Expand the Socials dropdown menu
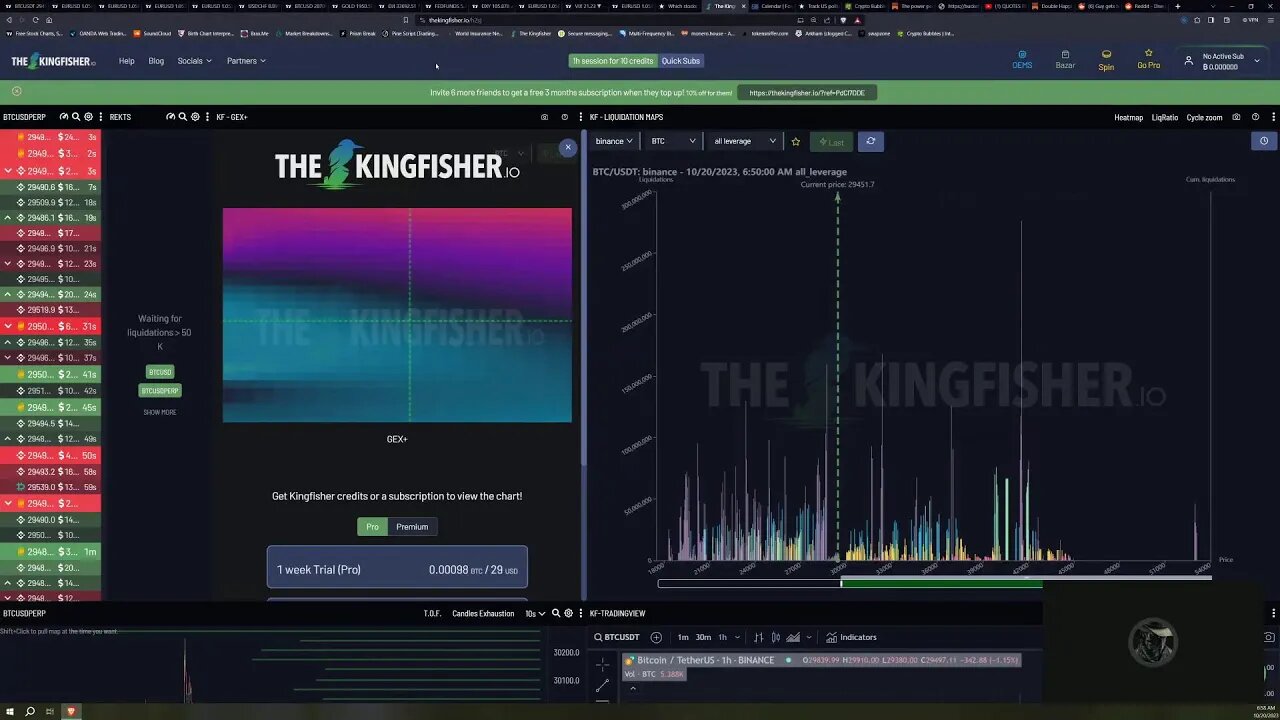This screenshot has height=720, width=1280. click(194, 61)
